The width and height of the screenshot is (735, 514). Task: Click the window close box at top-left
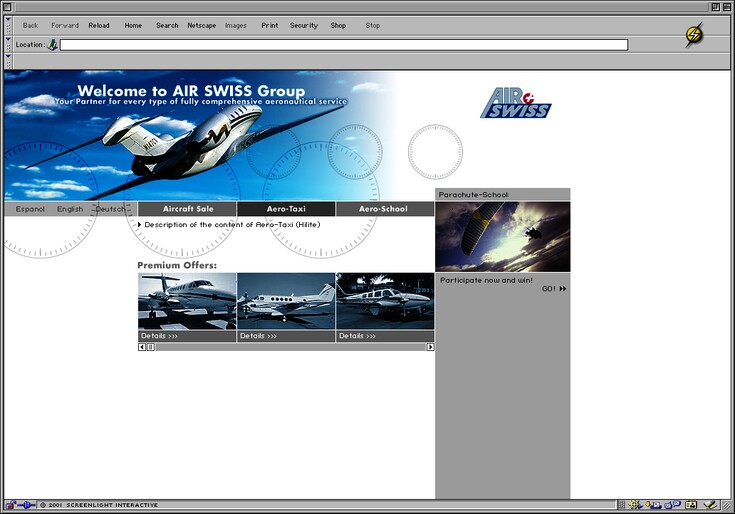pyautogui.click(x=7, y=7)
